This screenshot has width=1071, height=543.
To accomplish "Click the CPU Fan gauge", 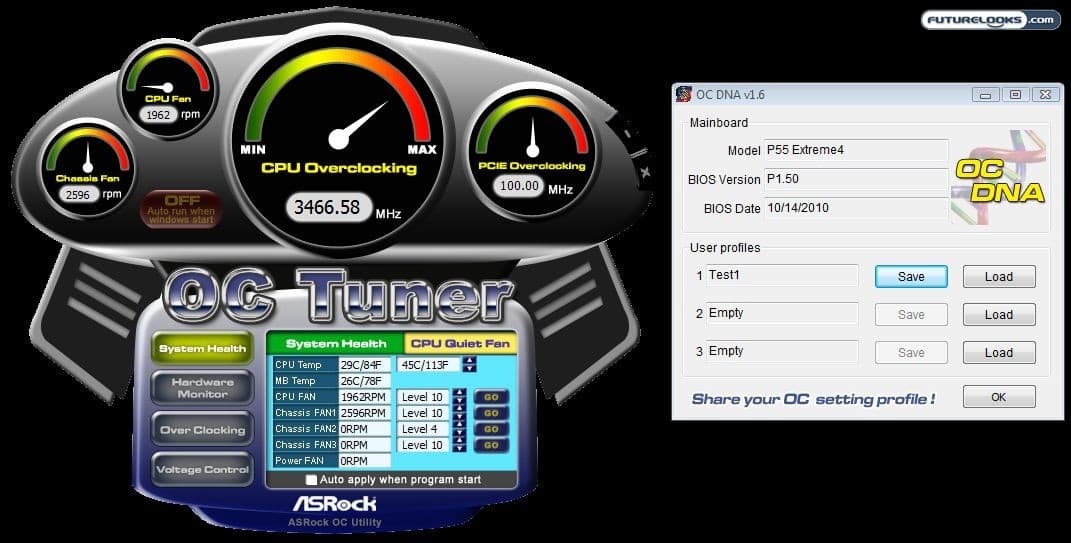I will 166,87.
